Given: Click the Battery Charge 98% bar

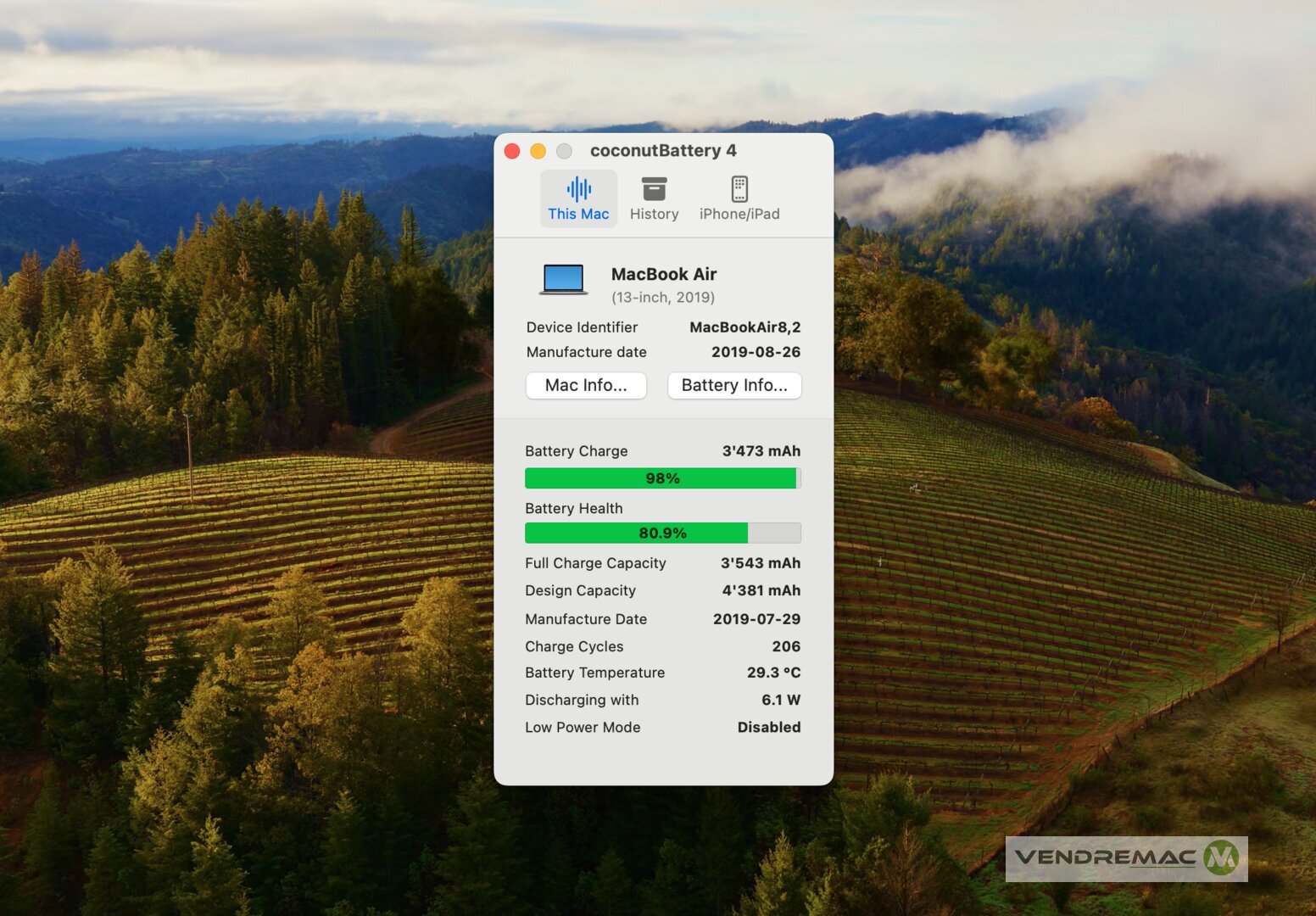Looking at the screenshot, I should [662, 478].
